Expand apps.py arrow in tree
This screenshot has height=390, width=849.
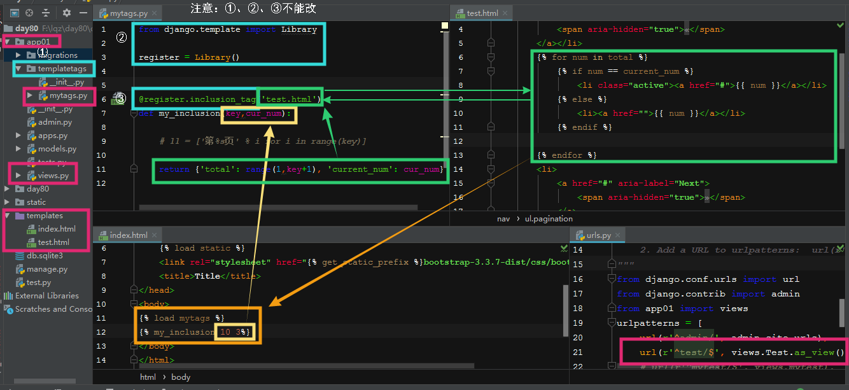18,135
